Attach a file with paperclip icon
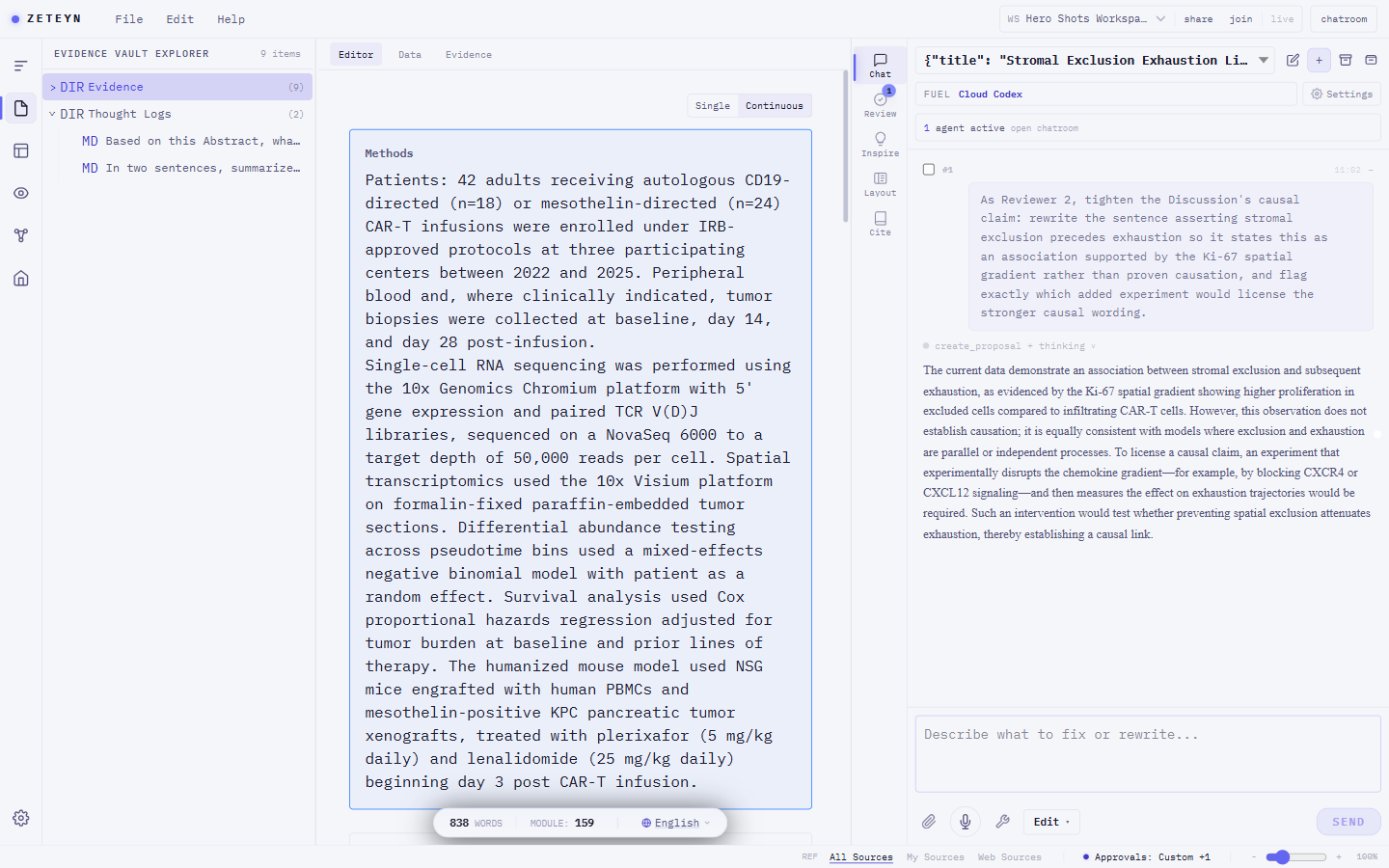 point(928,822)
